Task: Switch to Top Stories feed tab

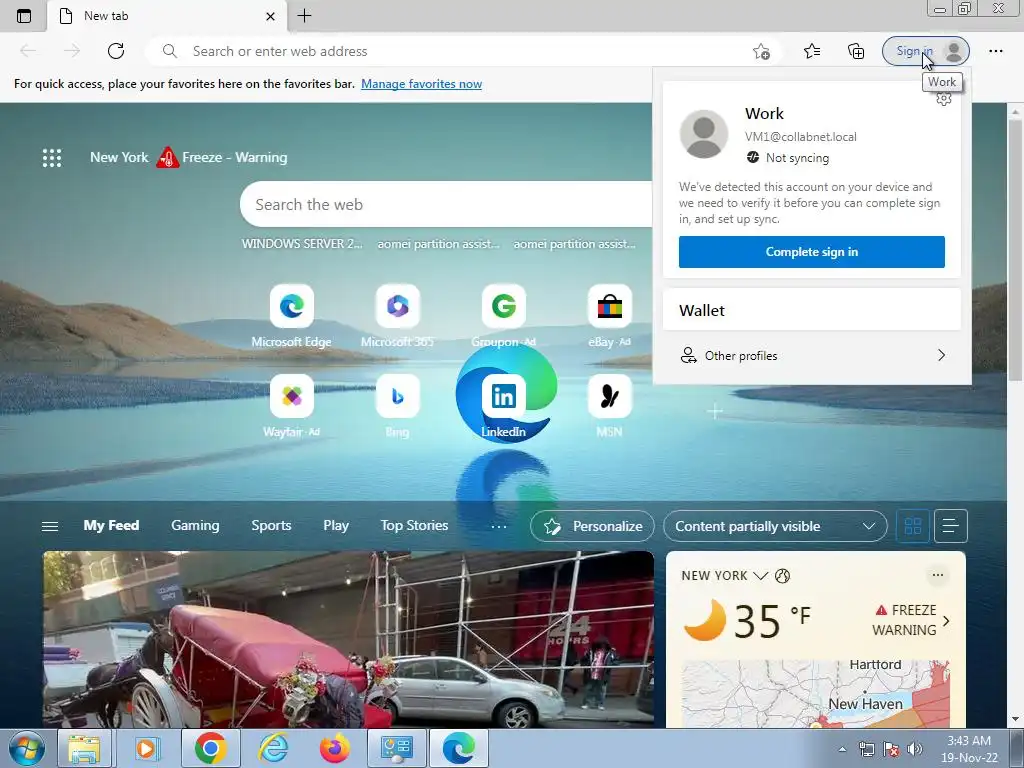Action: pyautogui.click(x=414, y=526)
